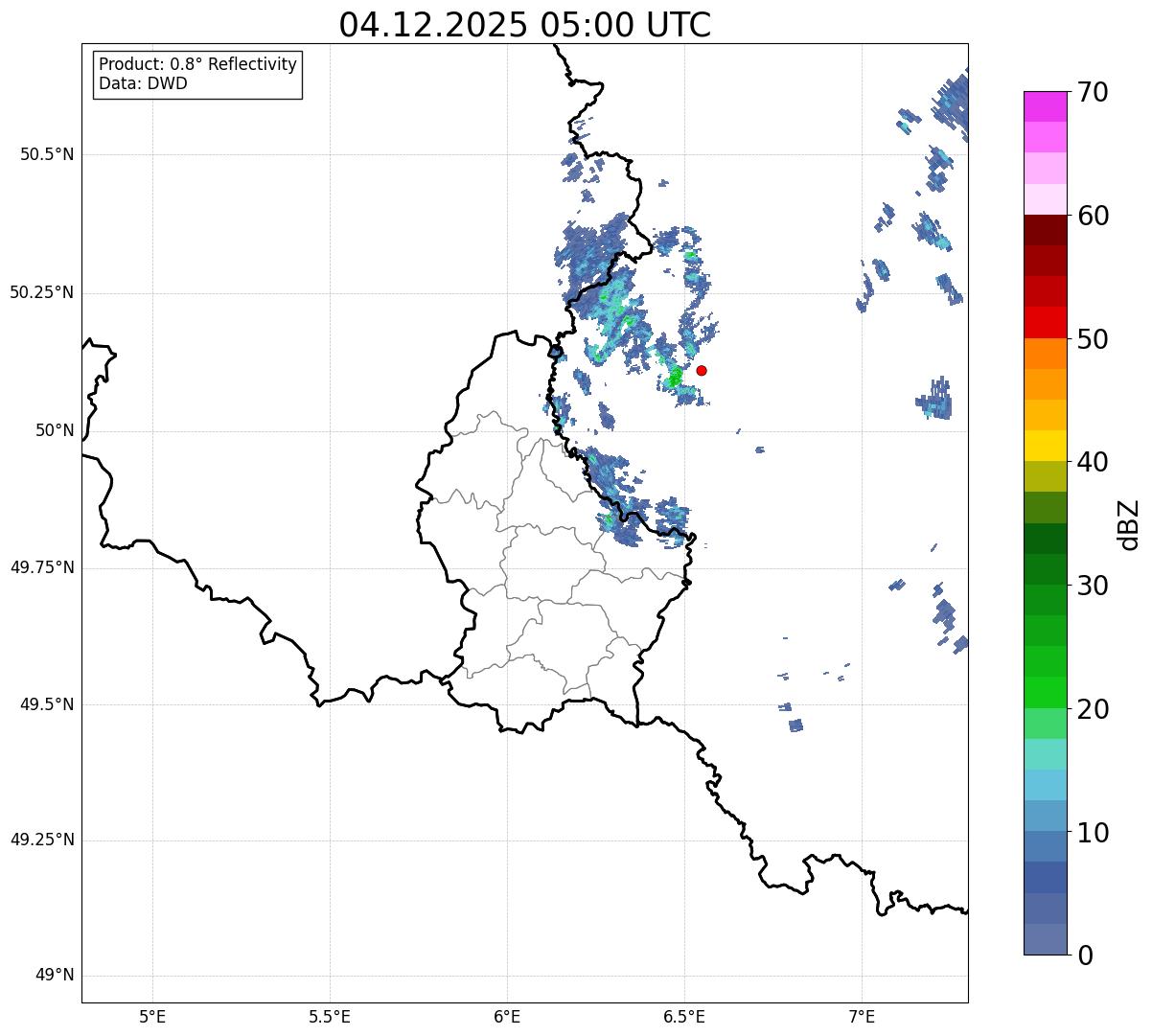
Task: Click the 5.5°E longitude label
Action: point(330,1016)
